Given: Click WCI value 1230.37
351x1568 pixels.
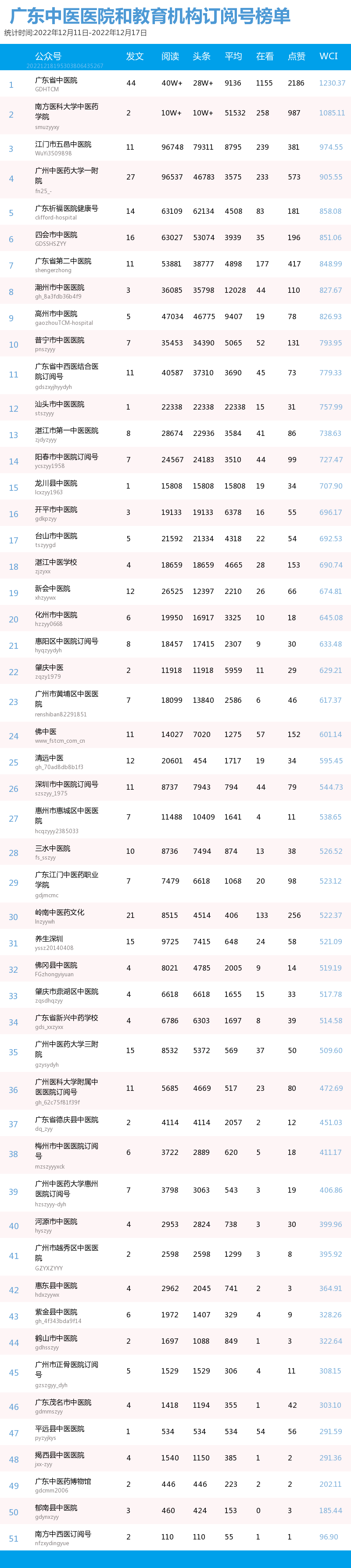Looking at the screenshot, I should 332,83.
